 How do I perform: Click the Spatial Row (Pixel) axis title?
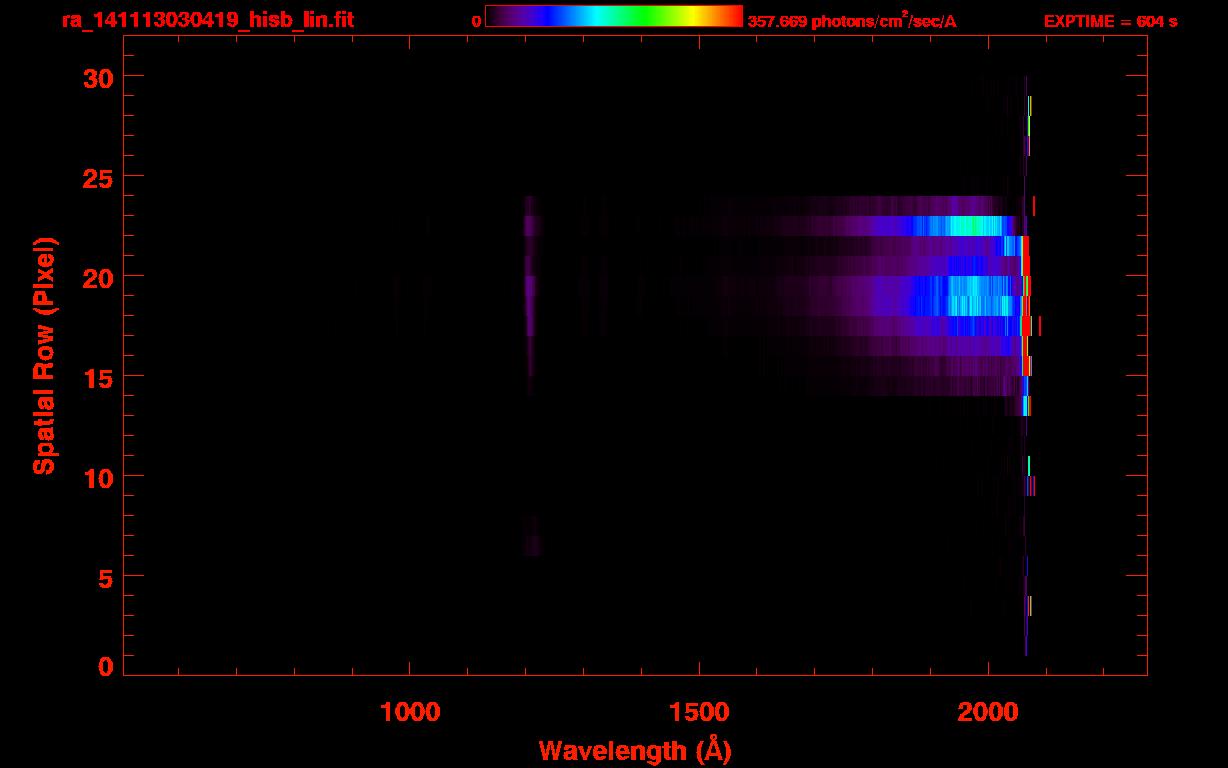pos(44,356)
